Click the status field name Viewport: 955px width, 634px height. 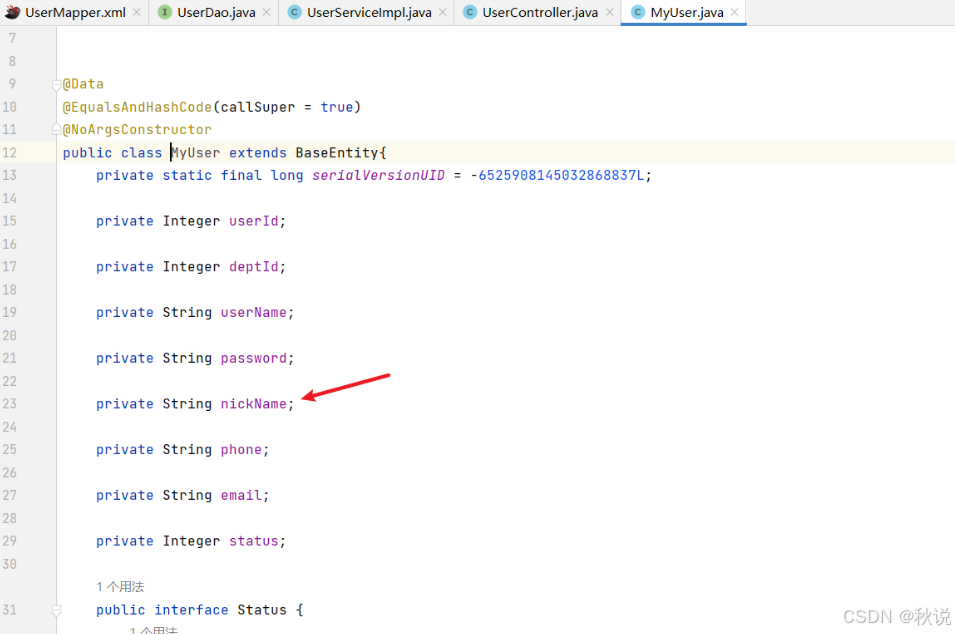253,541
